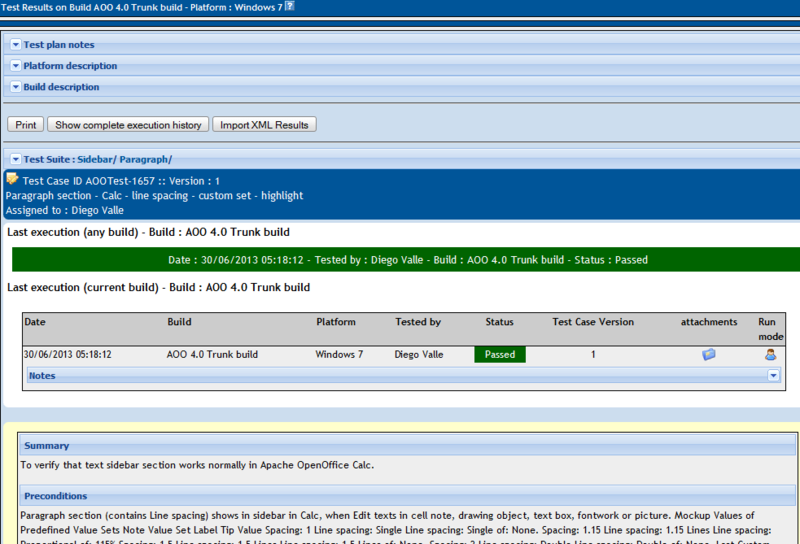
Task: Expand the Platform description section
Action: click(x=15, y=65)
